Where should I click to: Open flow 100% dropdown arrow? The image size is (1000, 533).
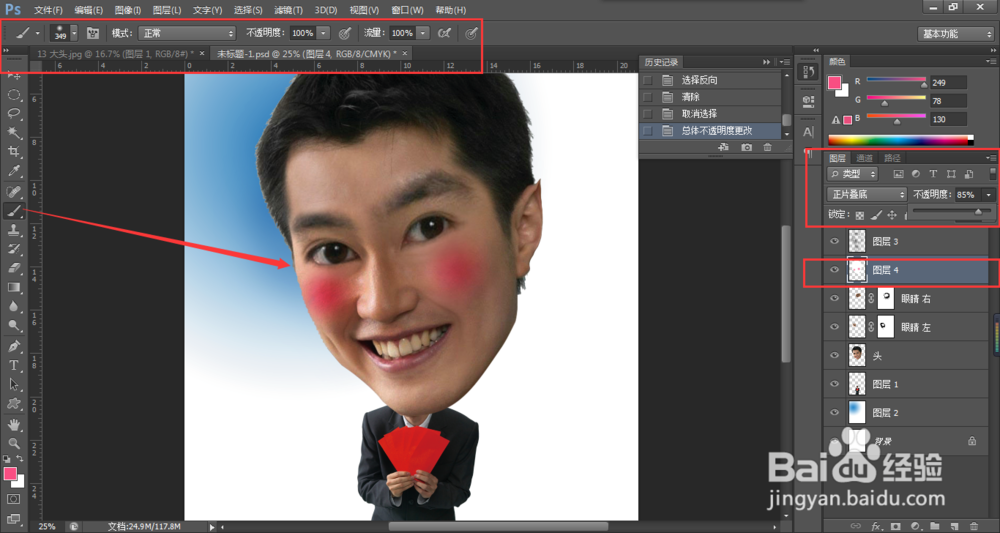point(423,33)
